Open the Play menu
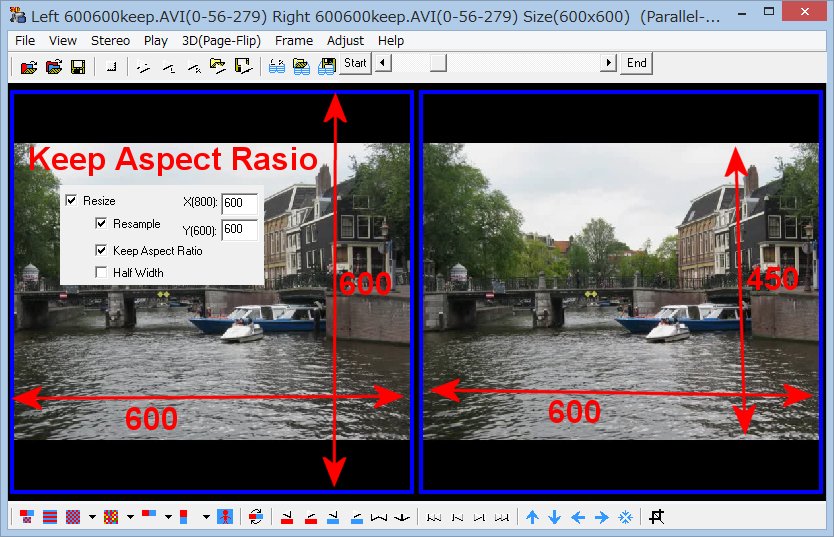 155,40
